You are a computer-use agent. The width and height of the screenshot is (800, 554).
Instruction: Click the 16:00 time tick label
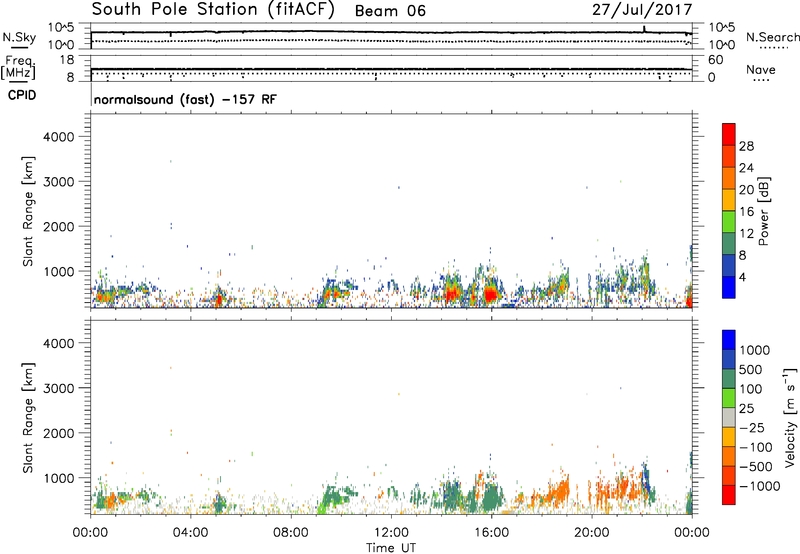coord(491,533)
